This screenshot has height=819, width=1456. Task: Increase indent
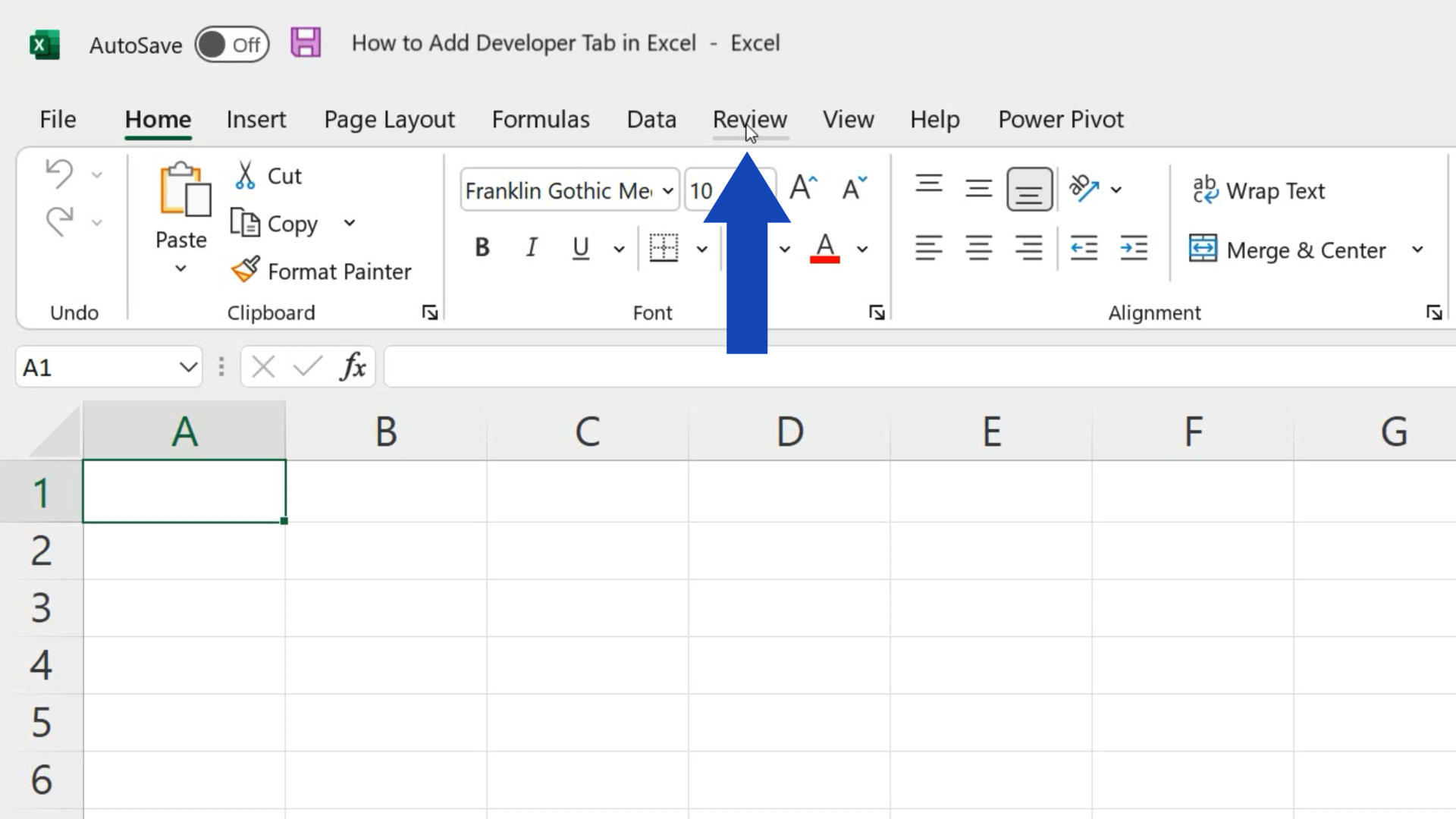[x=1134, y=248]
